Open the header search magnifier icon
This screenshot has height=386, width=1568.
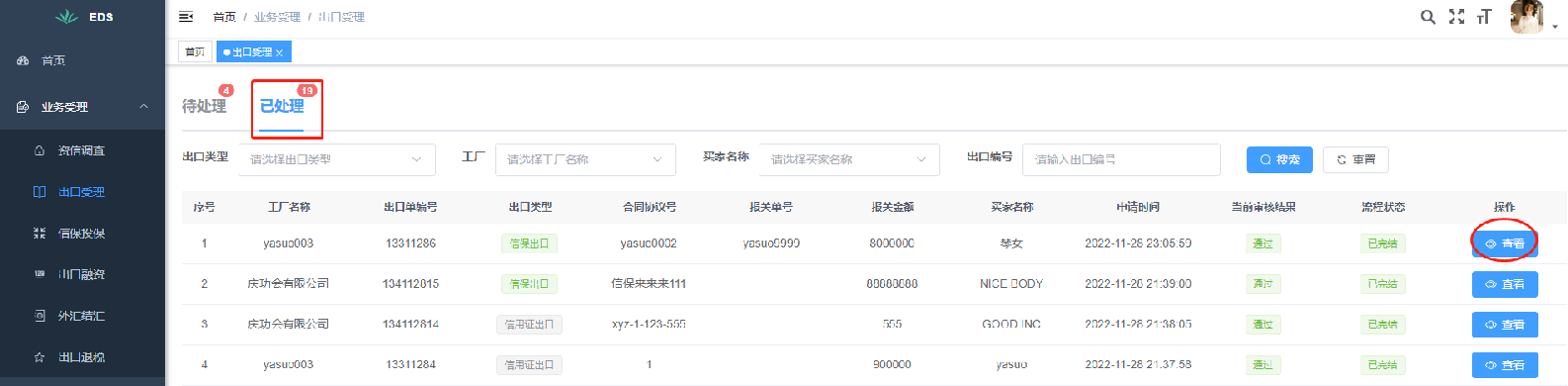pyautogui.click(x=1428, y=17)
